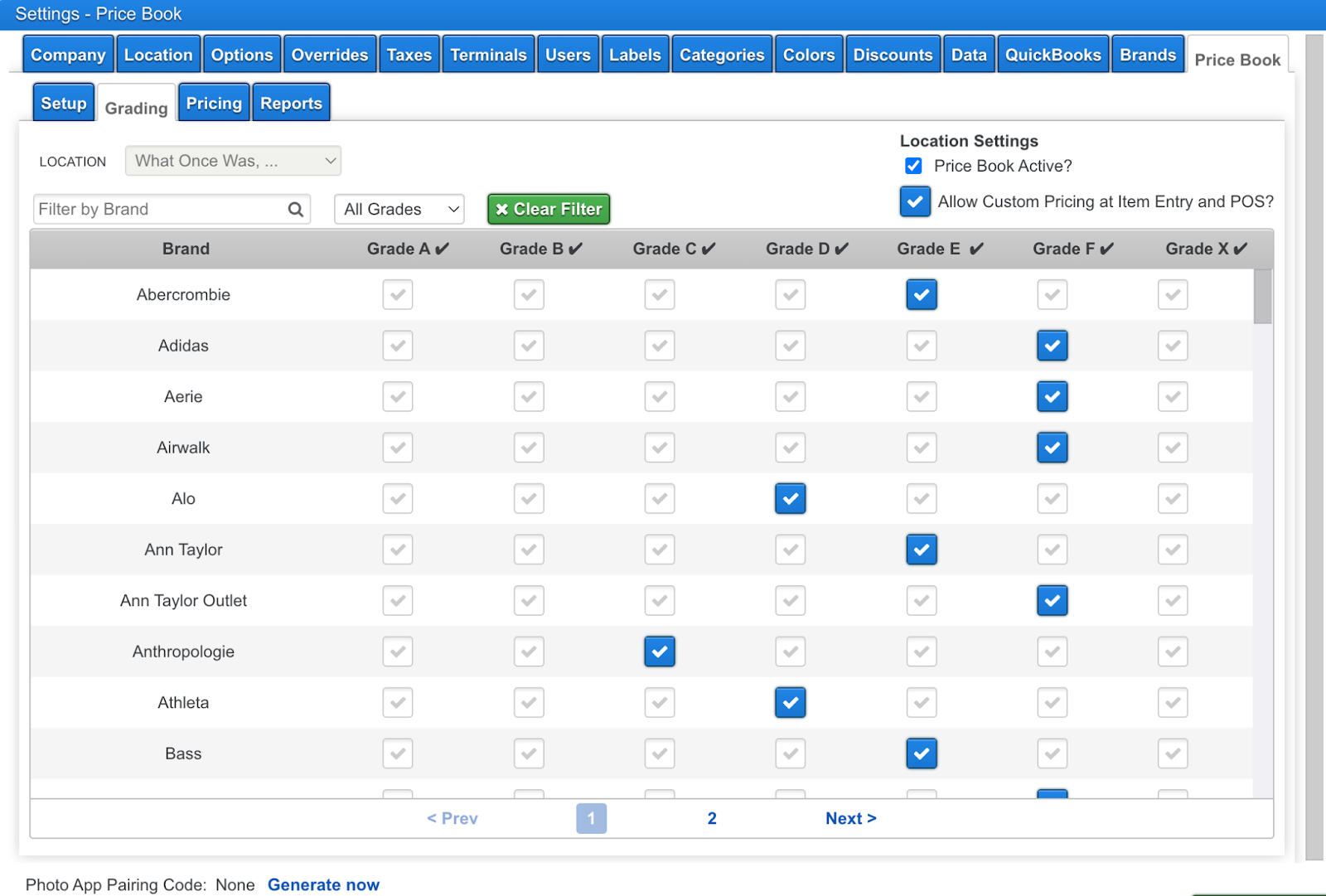Open the Location dropdown
Viewport: 1326px width, 896px height.
[x=233, y=161]
